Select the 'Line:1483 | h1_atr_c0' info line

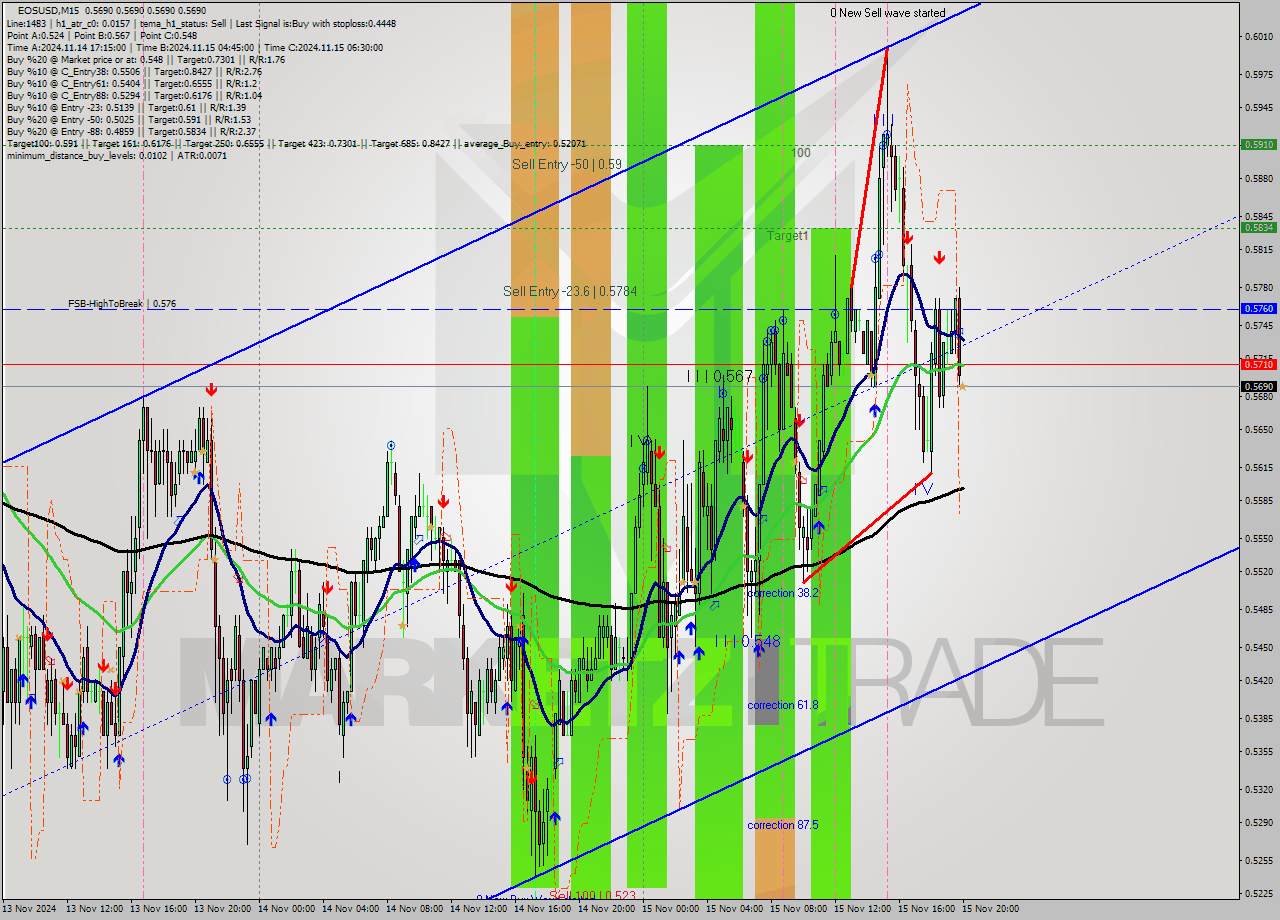pos(200,23)
